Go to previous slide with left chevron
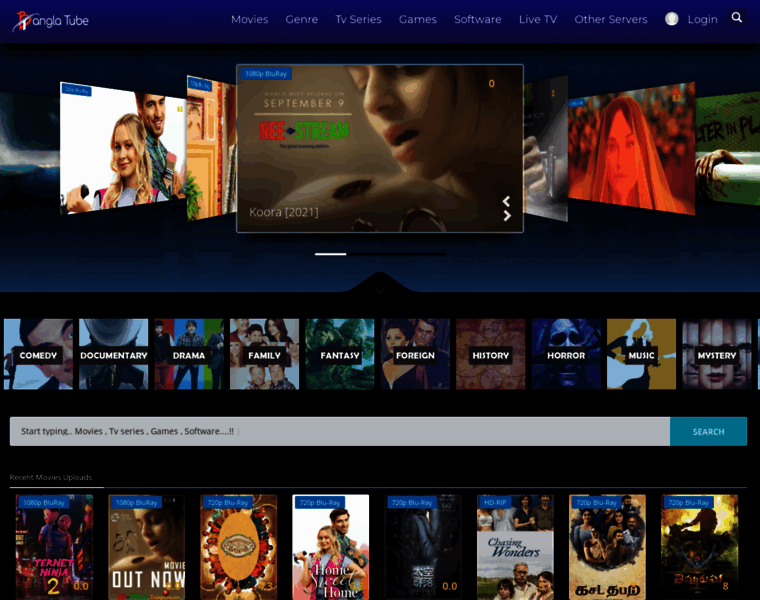The width and height of the screenshot is (760, 600). click(506, 201)
